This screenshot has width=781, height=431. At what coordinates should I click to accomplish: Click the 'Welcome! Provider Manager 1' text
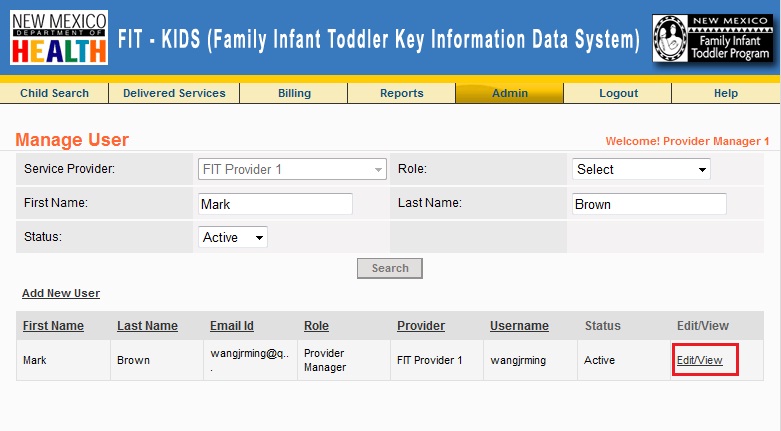(x=687, y=141)
